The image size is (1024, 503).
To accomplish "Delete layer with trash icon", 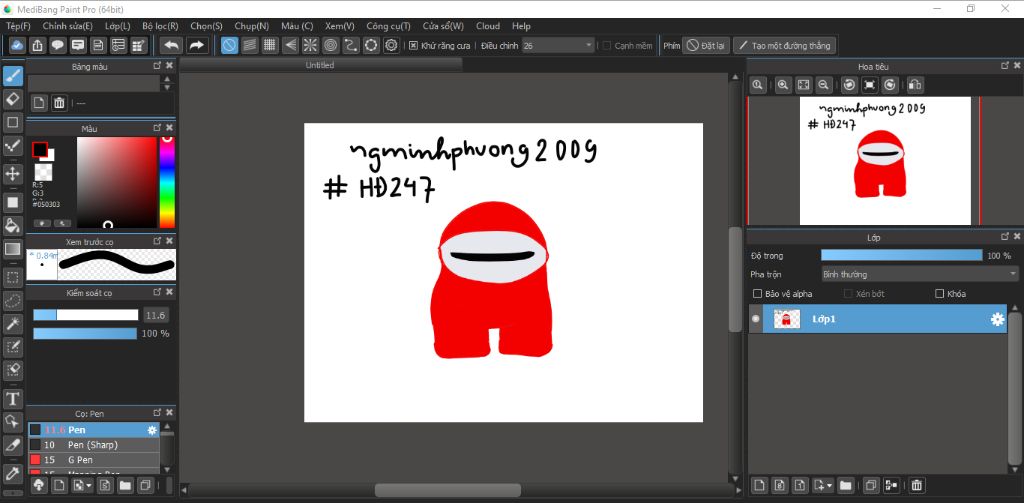I will pos(916,485).
